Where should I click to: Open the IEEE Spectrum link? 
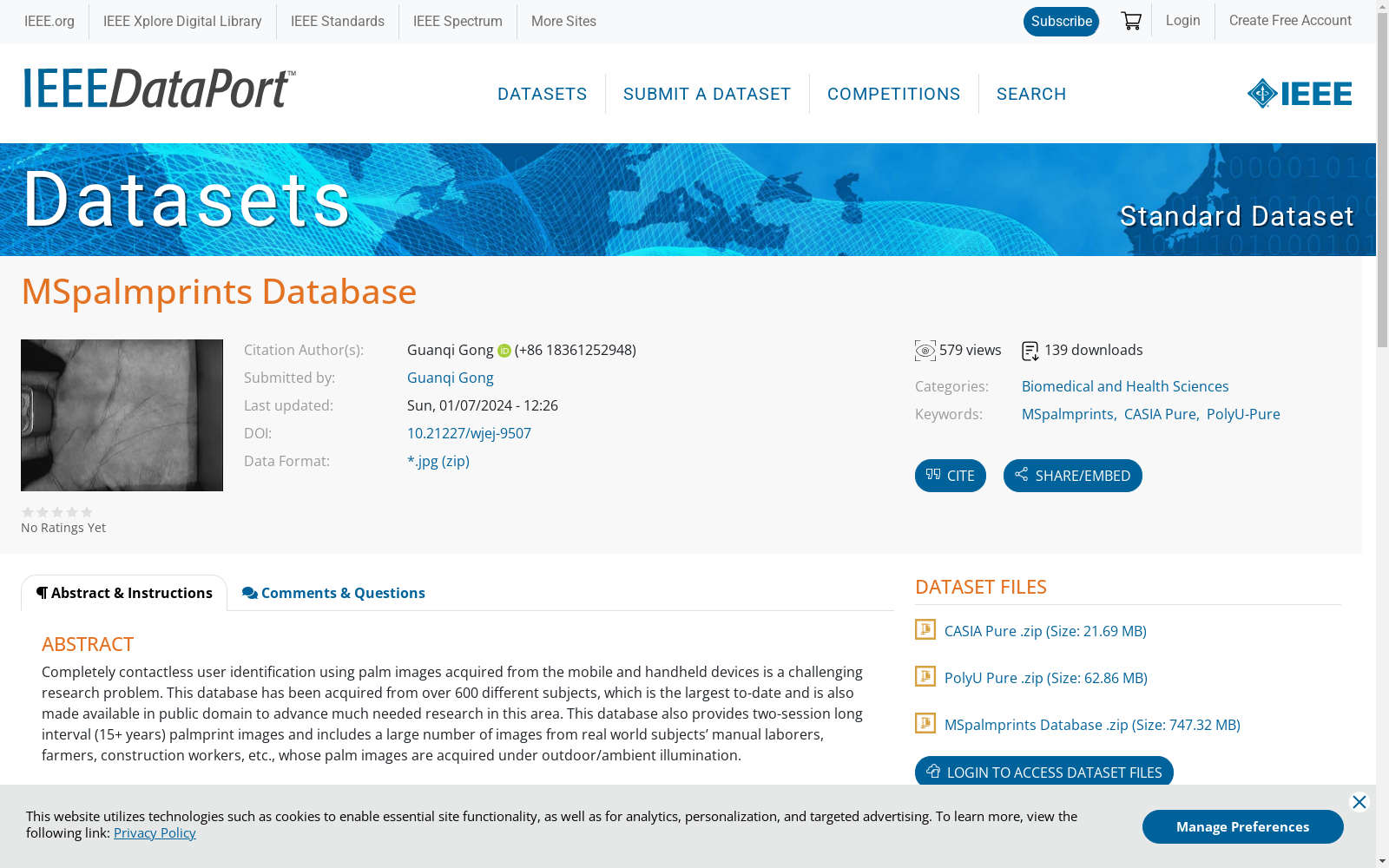(458, 22)
